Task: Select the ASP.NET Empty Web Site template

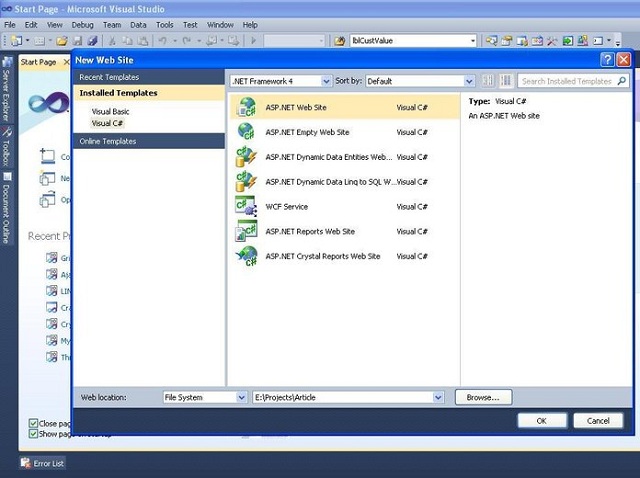Action: pyautogui.click(x=345, y=132)
